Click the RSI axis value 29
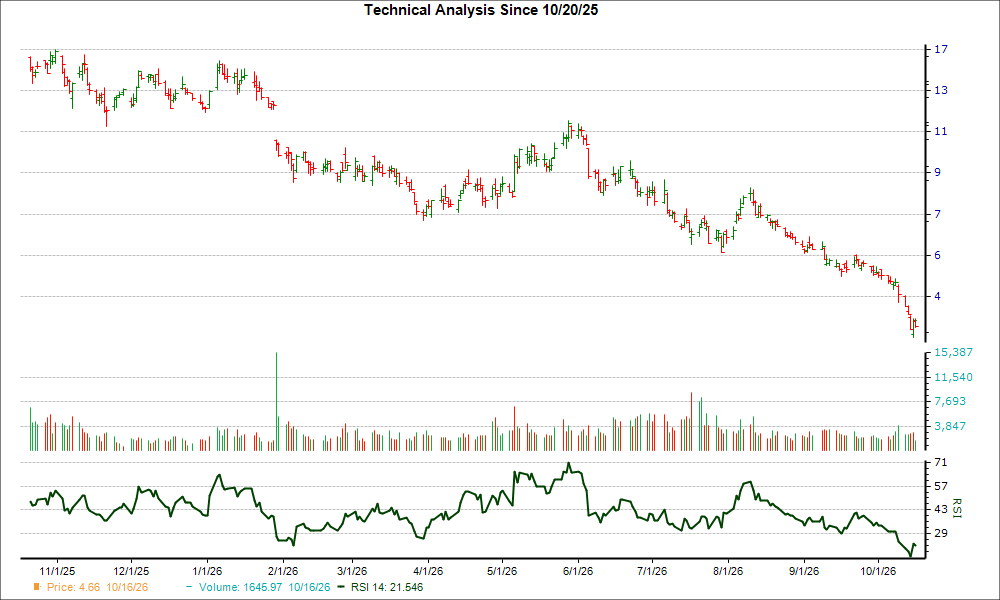 (941, 533)
